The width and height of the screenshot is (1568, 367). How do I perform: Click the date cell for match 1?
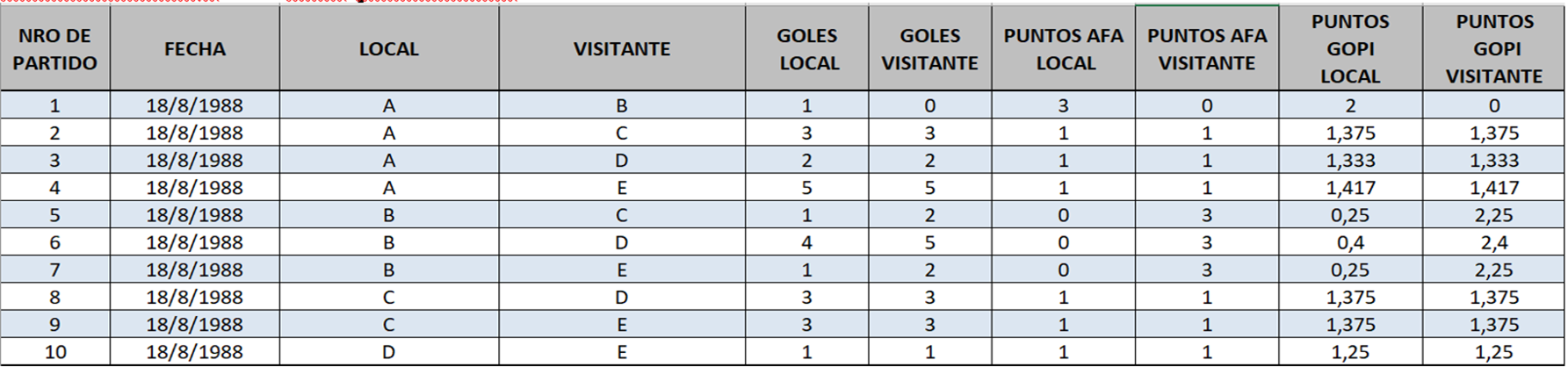195,105
